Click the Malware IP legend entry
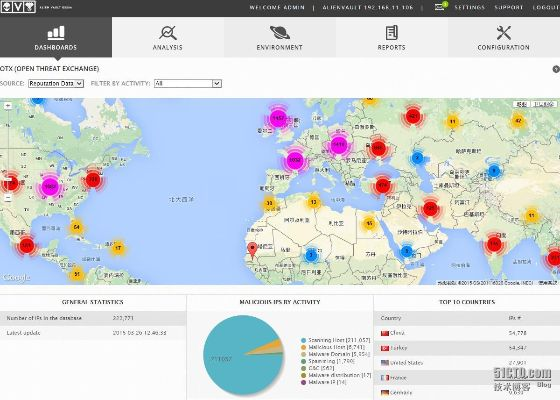Viewport: 560px width, 400px height. pos(324,382)
